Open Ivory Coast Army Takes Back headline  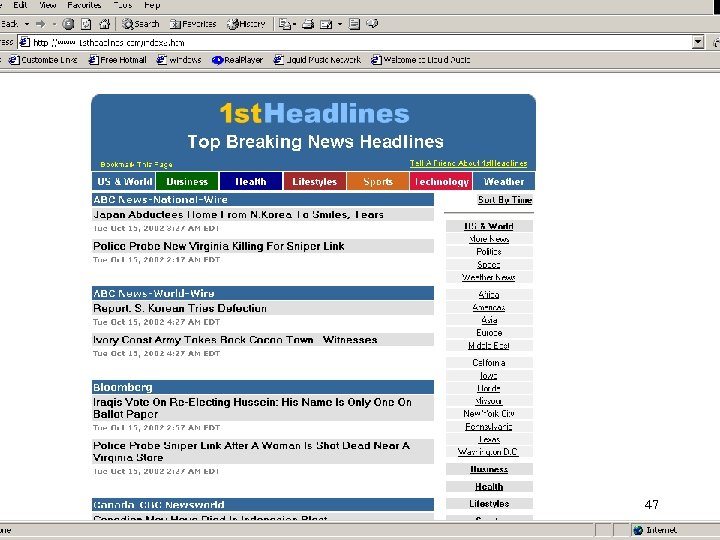pos(235,340)
